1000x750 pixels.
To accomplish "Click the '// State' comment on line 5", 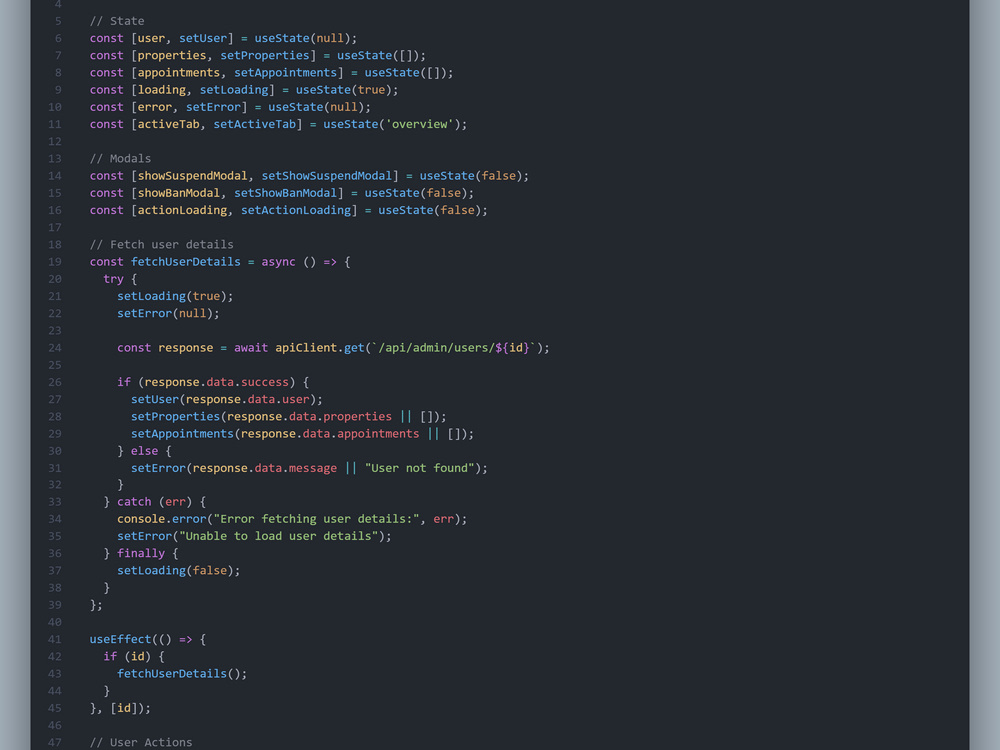I will (117, 21).
